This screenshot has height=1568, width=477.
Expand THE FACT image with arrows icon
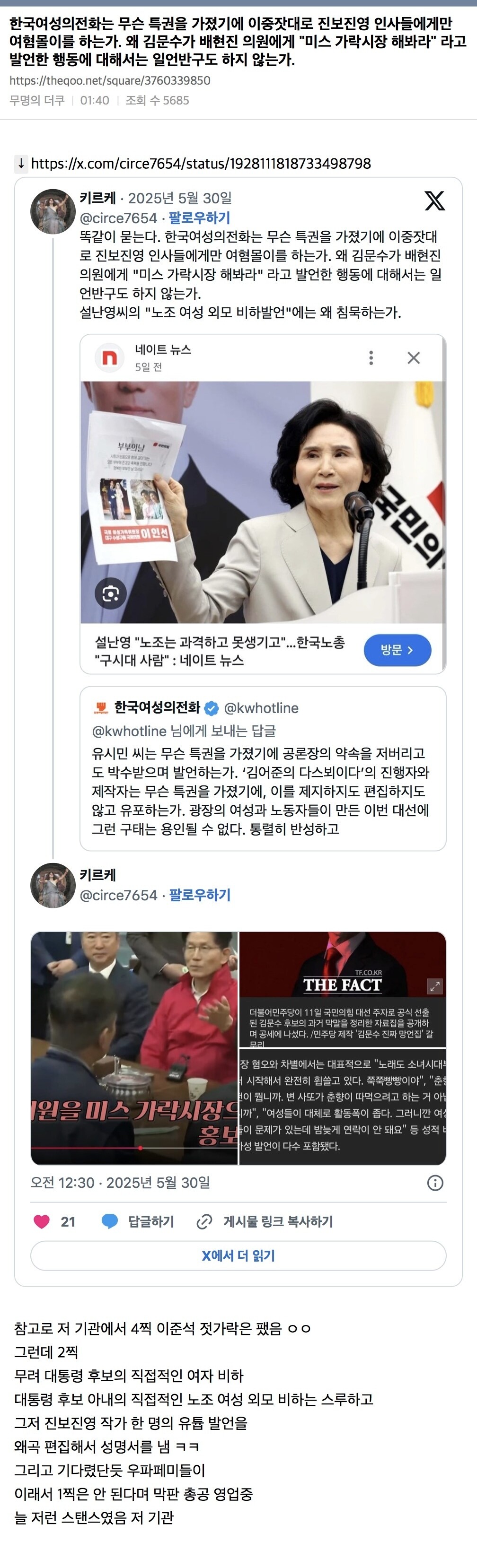coord(435,985)
